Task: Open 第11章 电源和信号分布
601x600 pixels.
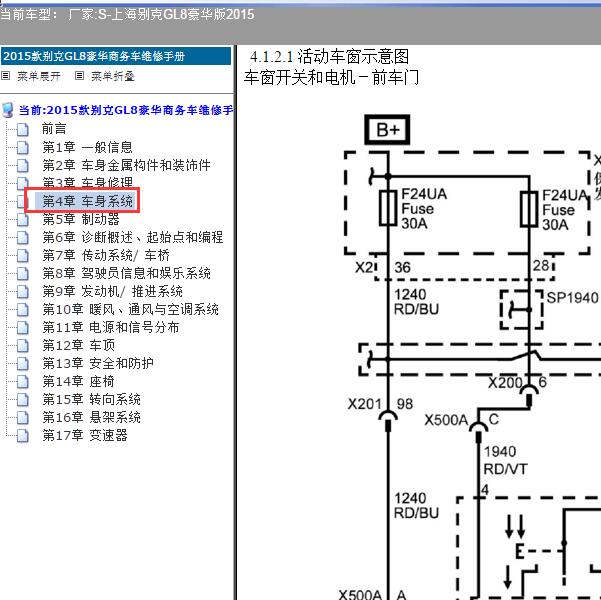Action: click(110, 327)
